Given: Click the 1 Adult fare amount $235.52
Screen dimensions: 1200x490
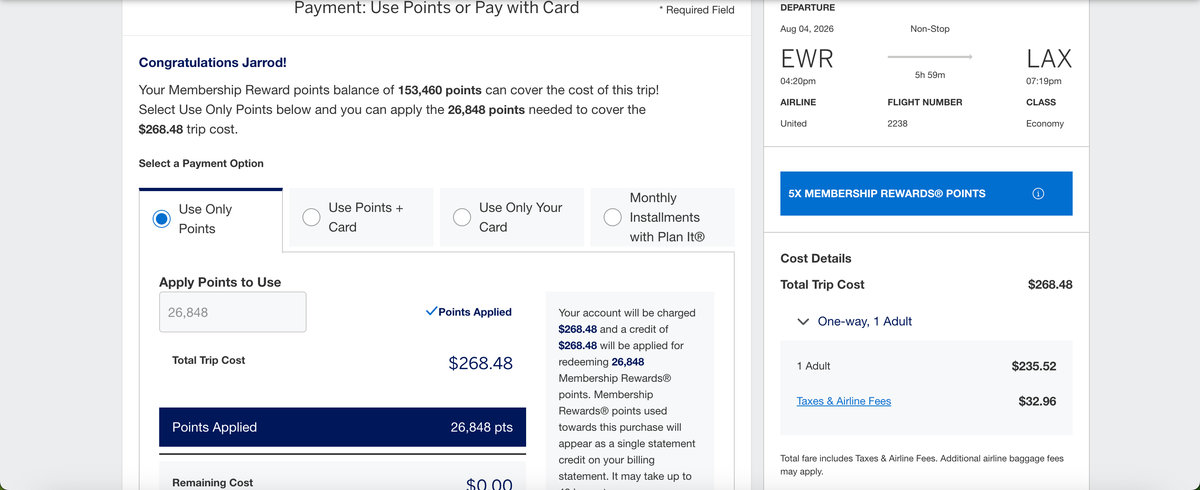Looking at the screenshot, I should 1034,366.
